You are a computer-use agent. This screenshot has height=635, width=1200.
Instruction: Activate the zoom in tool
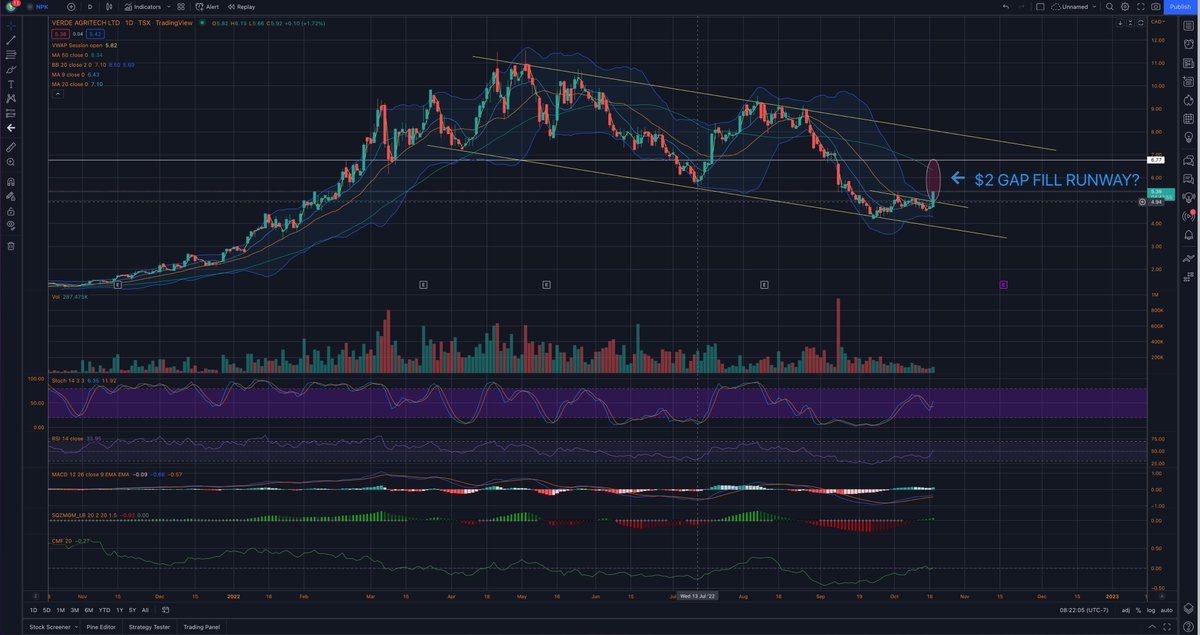coord(11,162)
